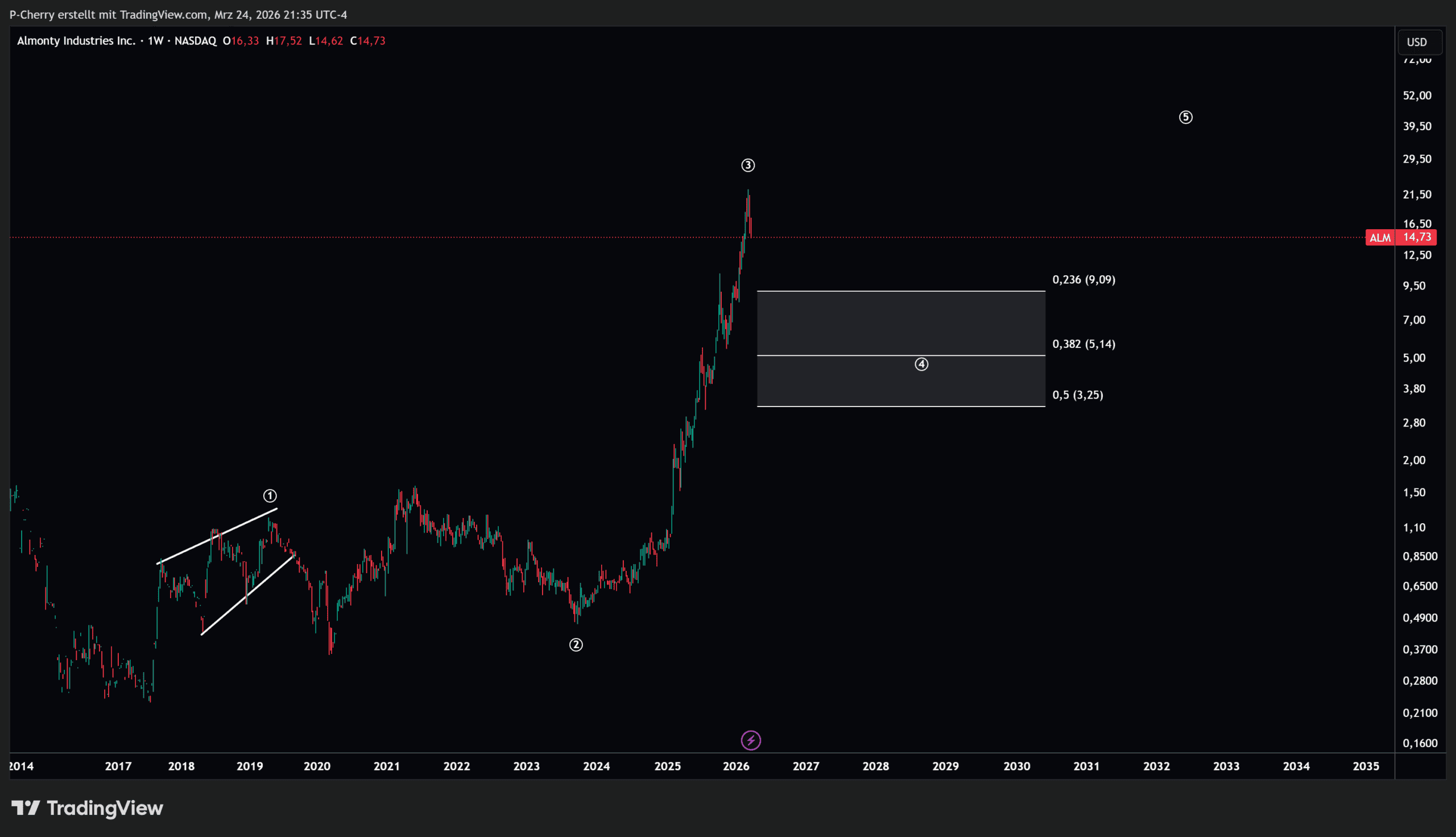This screenshot has width=1456, height=837.
Task: Click the red ALM ticker tag
Action: [x=1380, y=238]
